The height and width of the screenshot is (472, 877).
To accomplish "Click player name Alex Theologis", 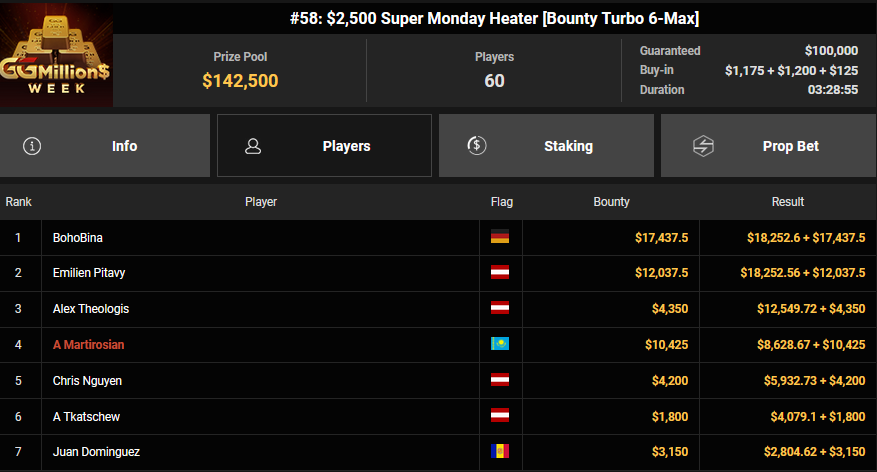I will pyautogui.click(x=91, y=309).
